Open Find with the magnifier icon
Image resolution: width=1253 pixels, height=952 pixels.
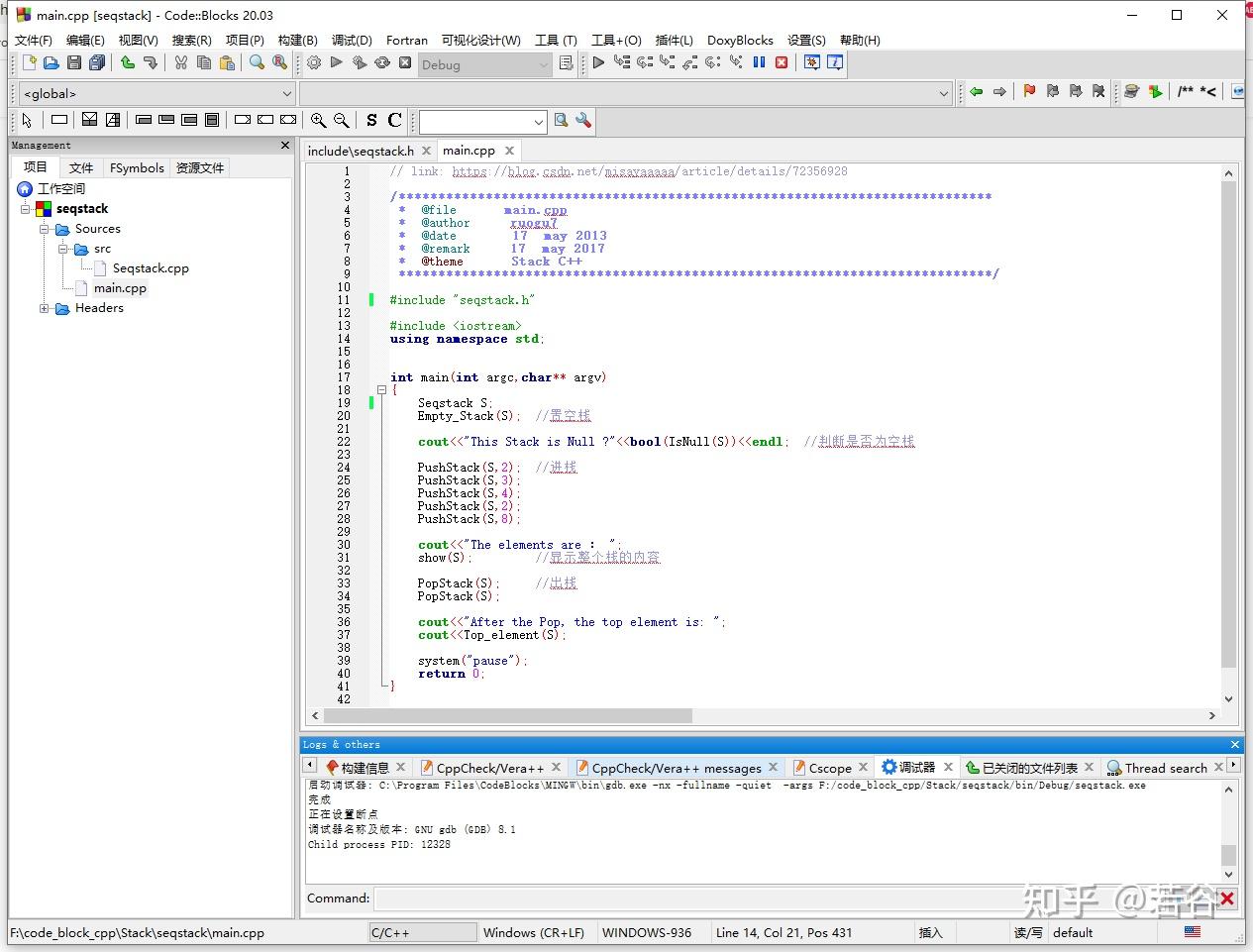258,63
